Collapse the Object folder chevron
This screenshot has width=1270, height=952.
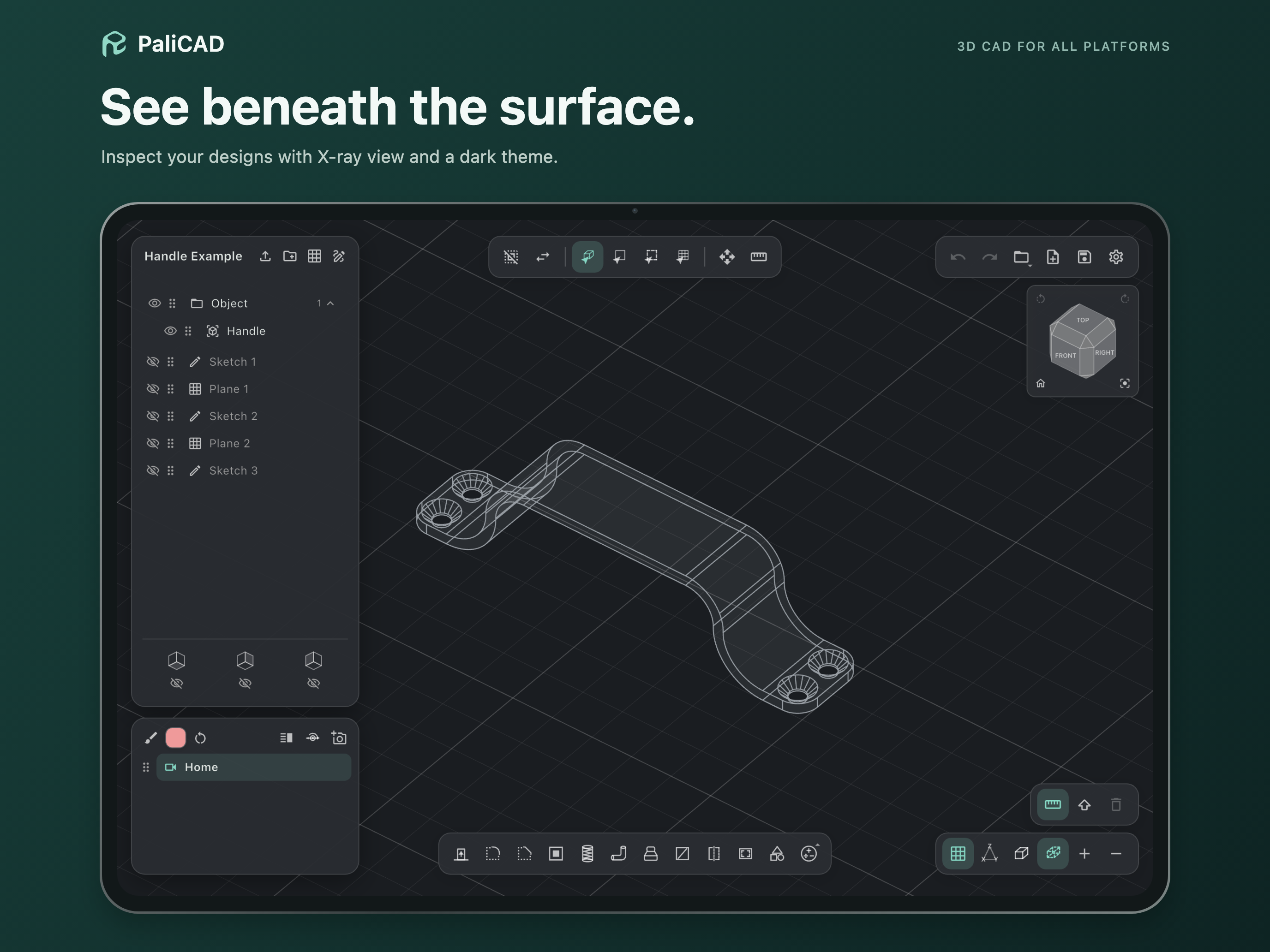click(x=331, y=303)
